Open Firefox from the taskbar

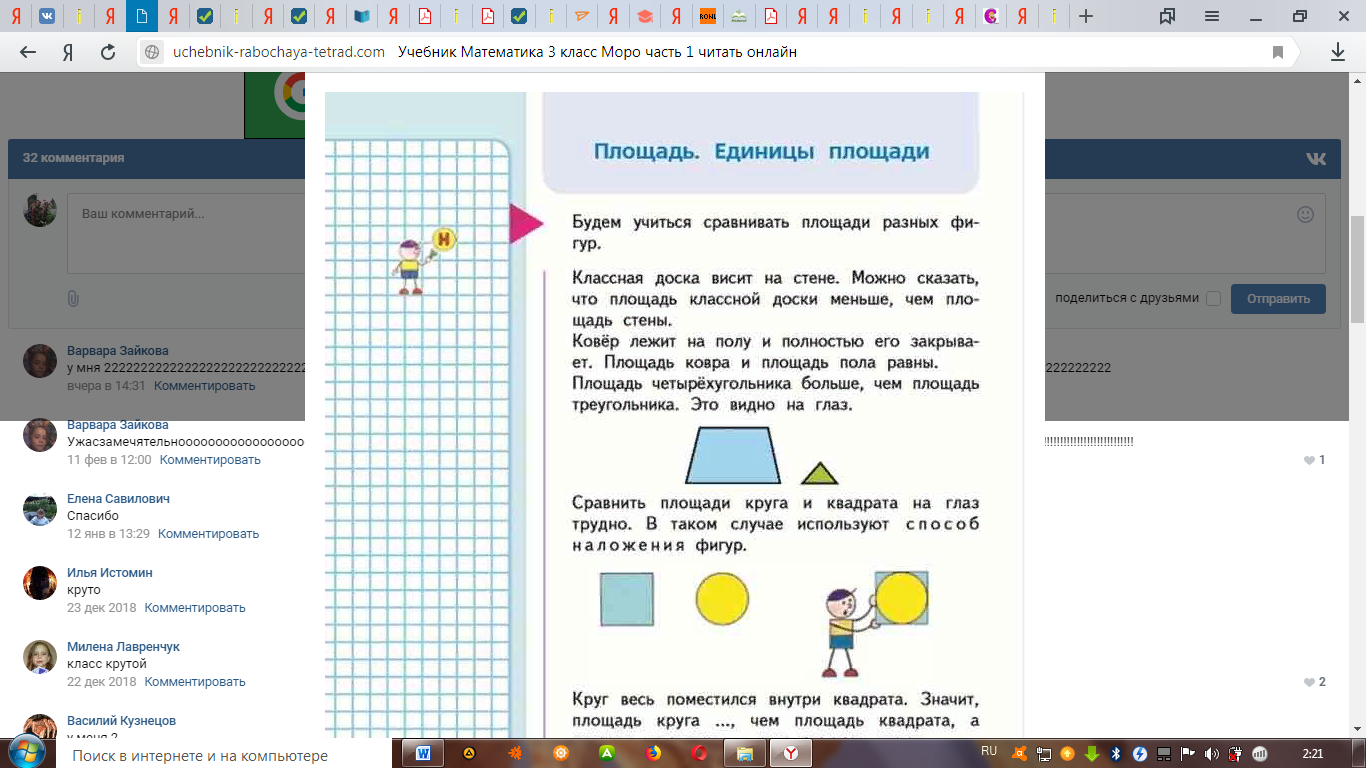point(654,753)
